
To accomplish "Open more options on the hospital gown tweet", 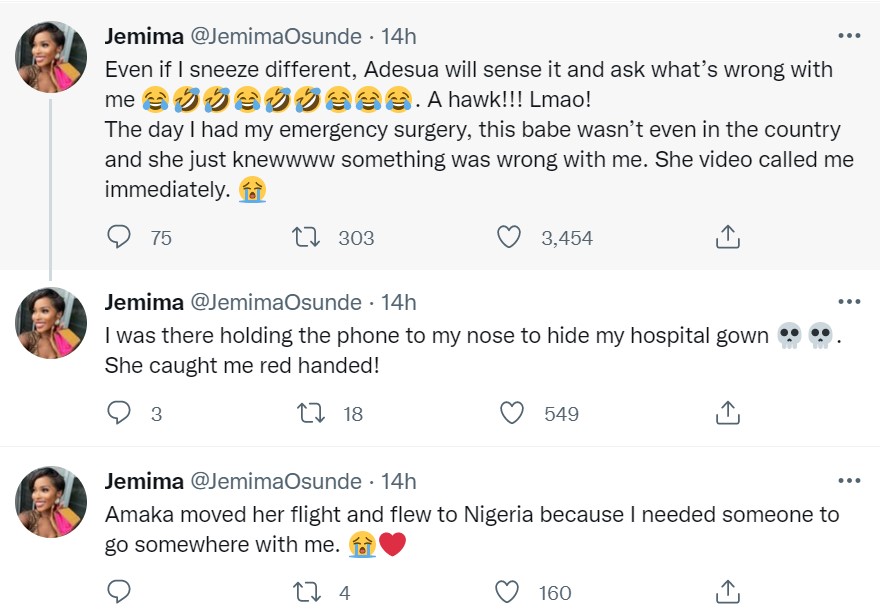I will pyautogui.click(x=849, y=301).
